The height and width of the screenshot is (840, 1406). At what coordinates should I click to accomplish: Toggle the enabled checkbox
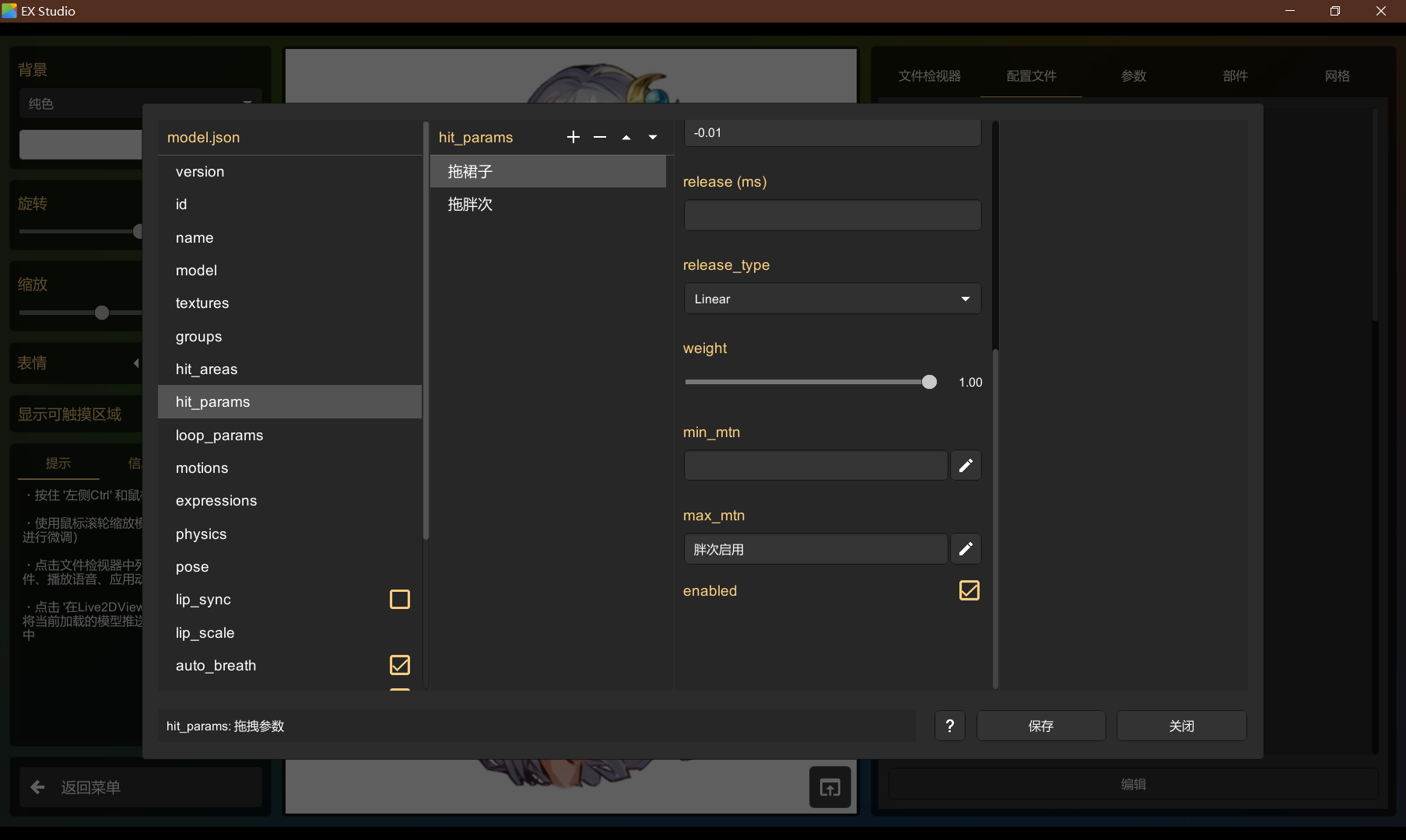point(969,590)
